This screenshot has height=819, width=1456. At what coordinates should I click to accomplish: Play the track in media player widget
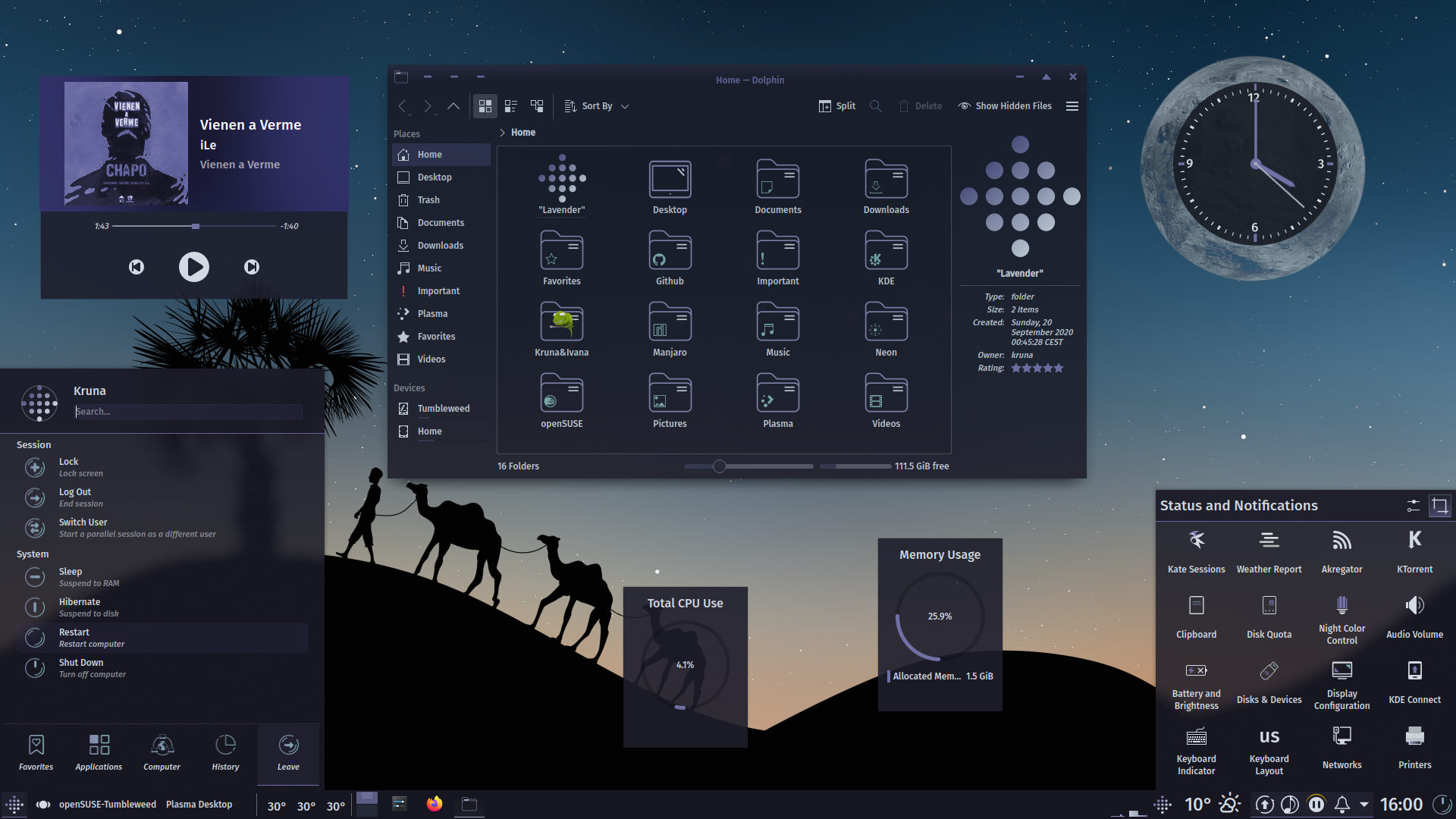(193, 267)
